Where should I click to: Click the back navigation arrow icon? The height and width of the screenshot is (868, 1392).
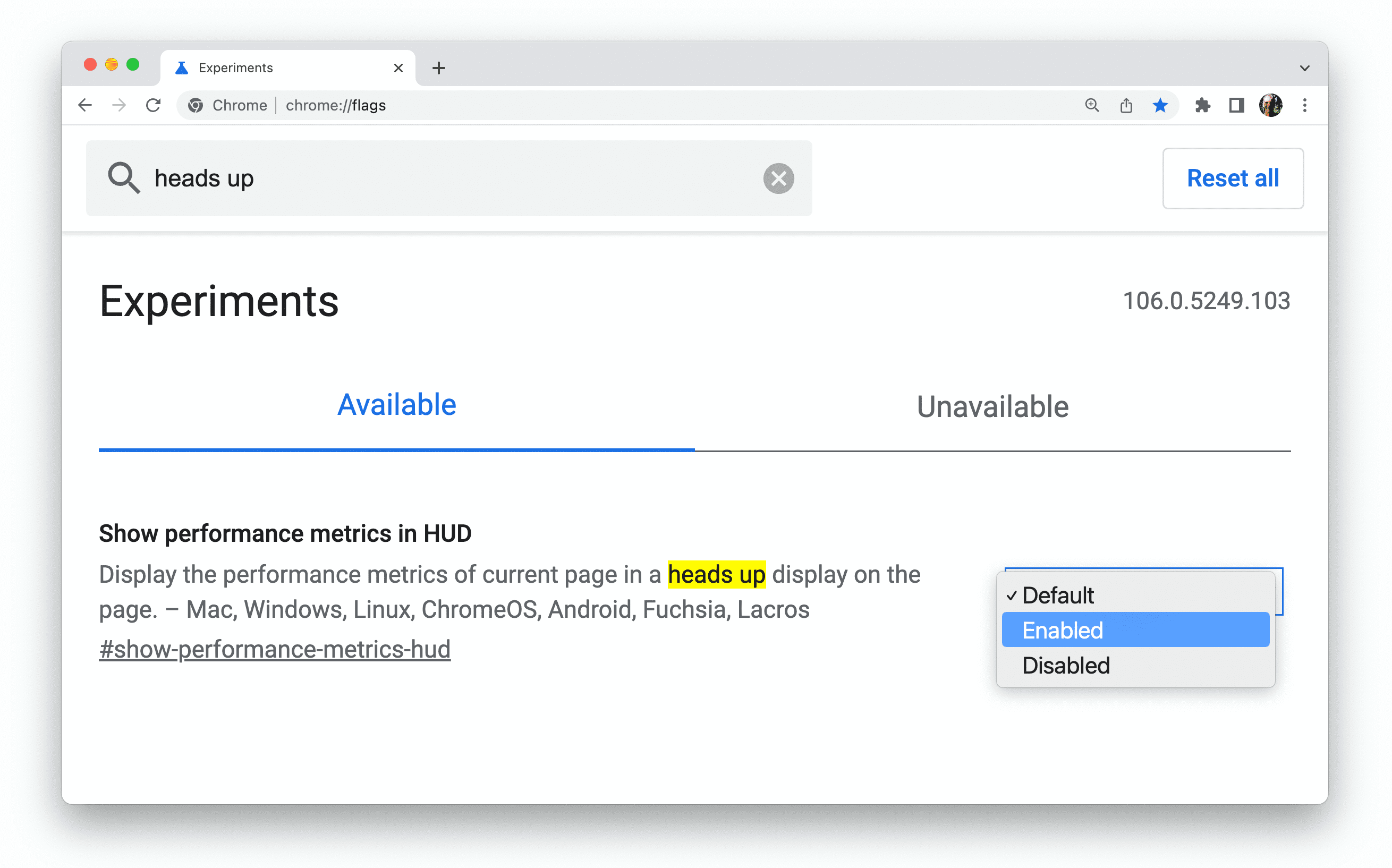click(x=85, y=105)
